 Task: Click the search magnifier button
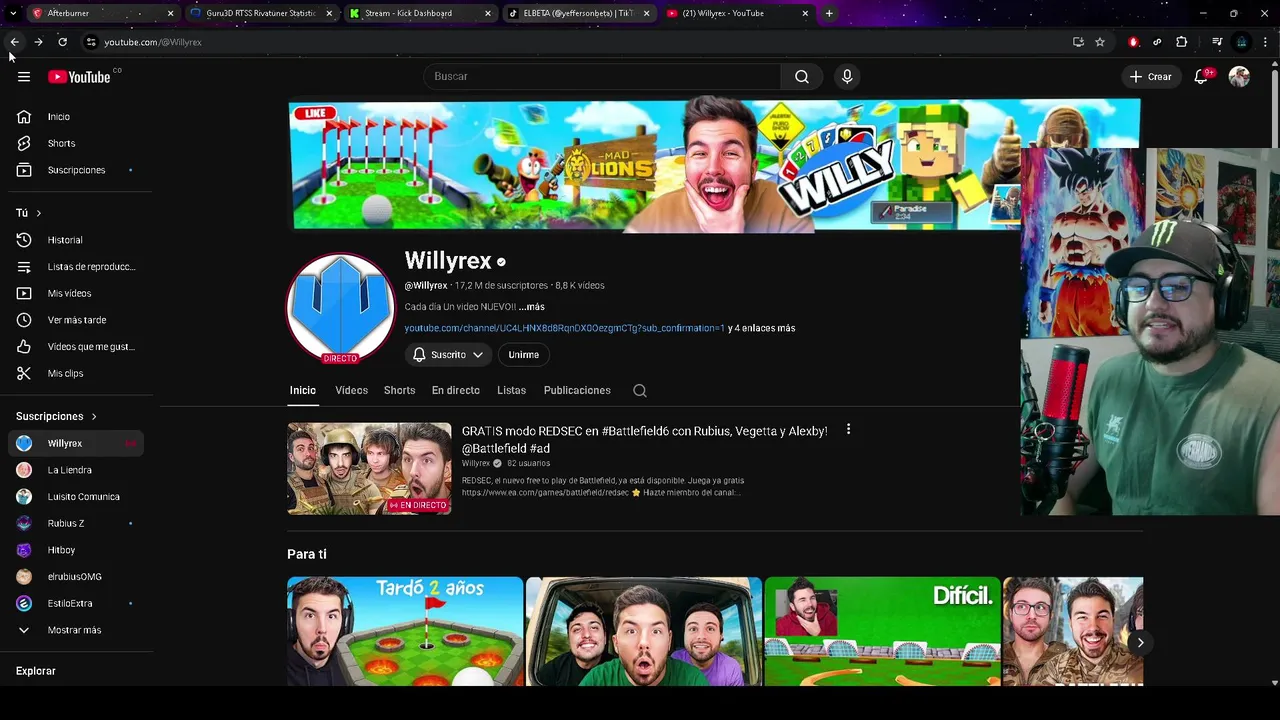pos(802,76)
